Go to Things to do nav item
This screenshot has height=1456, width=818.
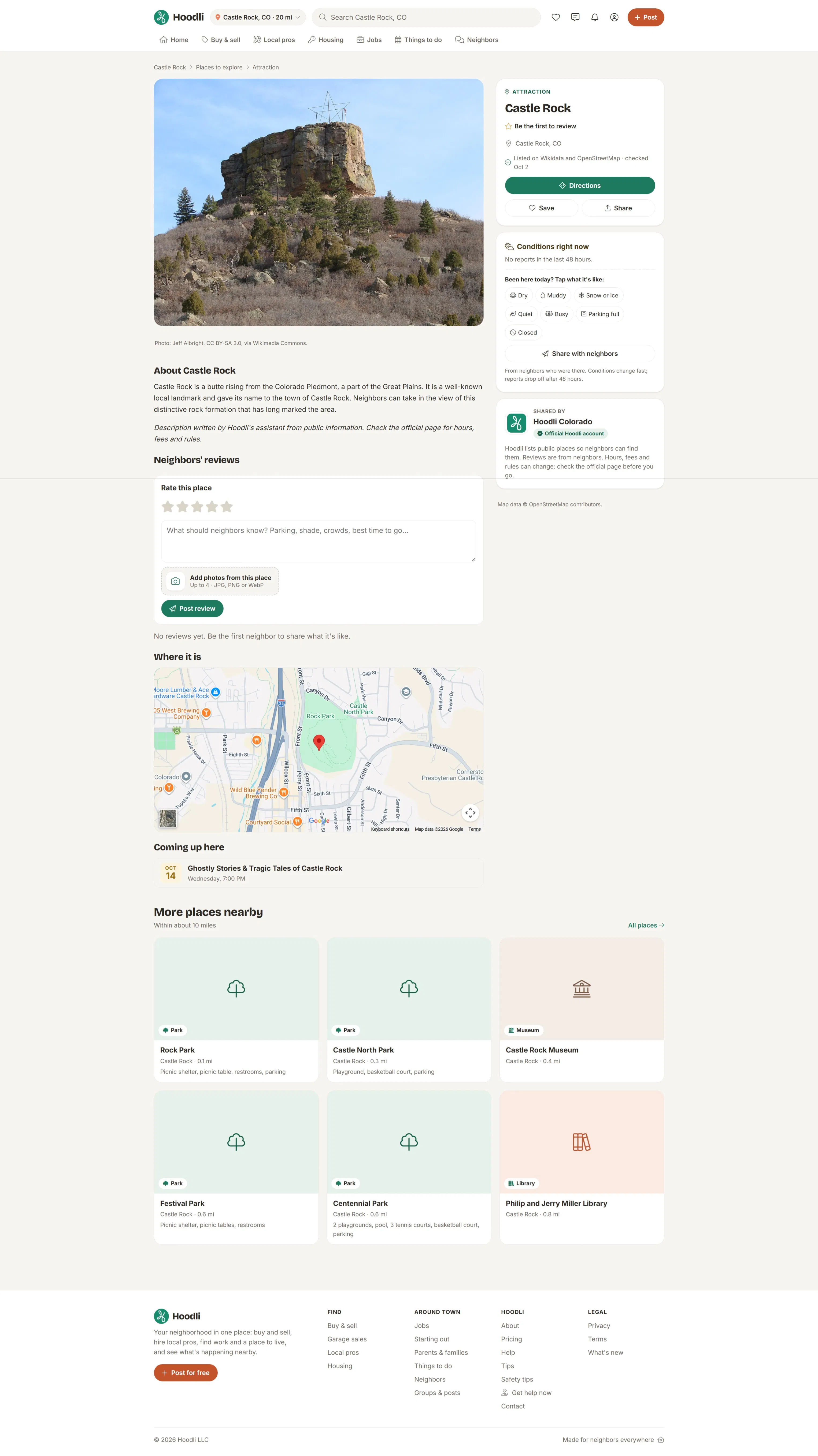[418, 40]
